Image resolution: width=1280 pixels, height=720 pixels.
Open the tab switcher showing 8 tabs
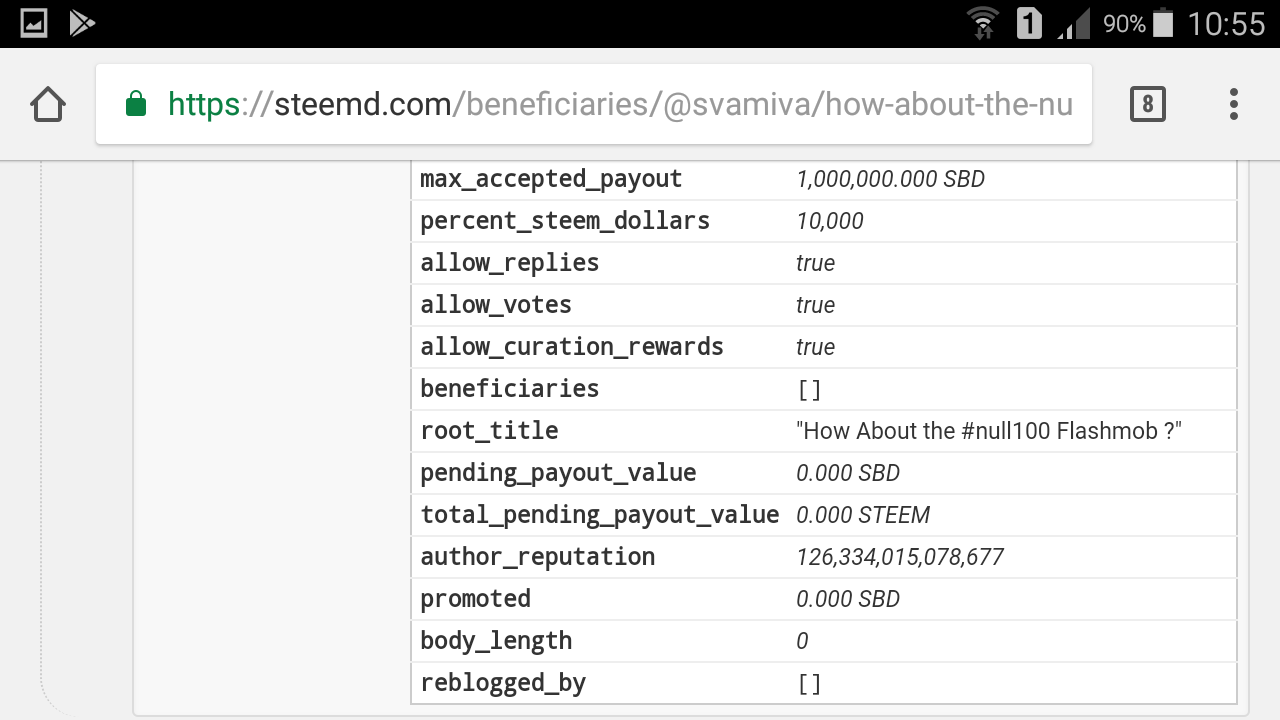1147,104
